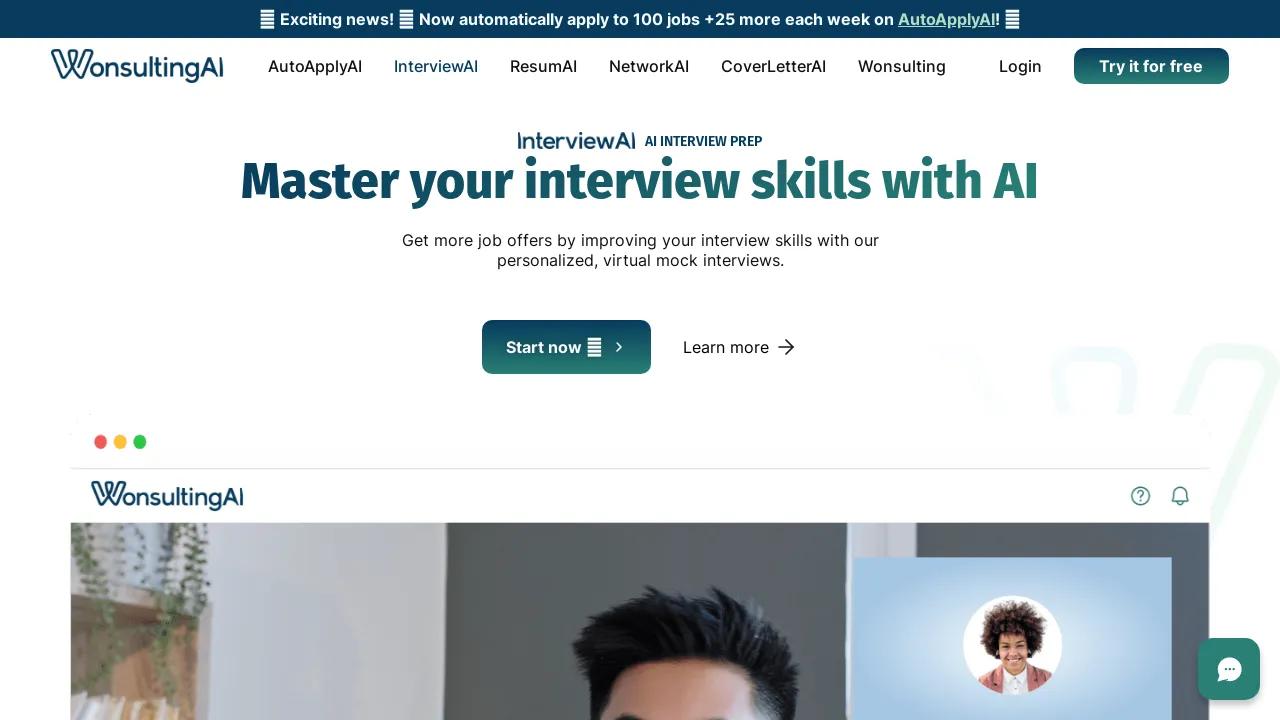
Task: Click the arrow next to Learn more
Action: pyautogui.click(x=786, y=347)
